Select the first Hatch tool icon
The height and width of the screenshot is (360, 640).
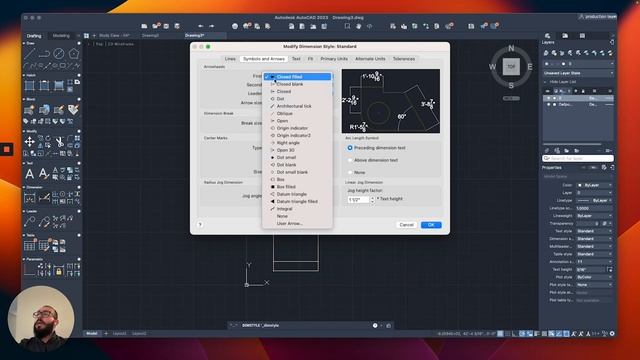(x=29, y=86)
